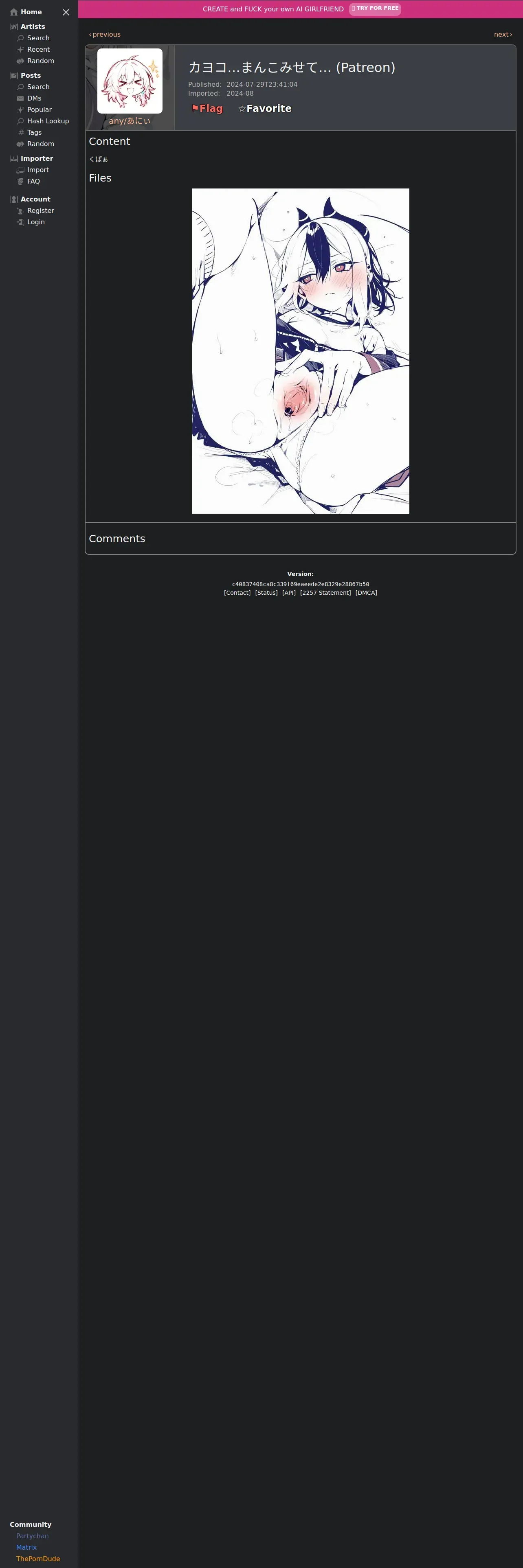Screen dimensions: 523x1568
Task: Open Hash Lookup page
Action: click(x=48, y=121)
